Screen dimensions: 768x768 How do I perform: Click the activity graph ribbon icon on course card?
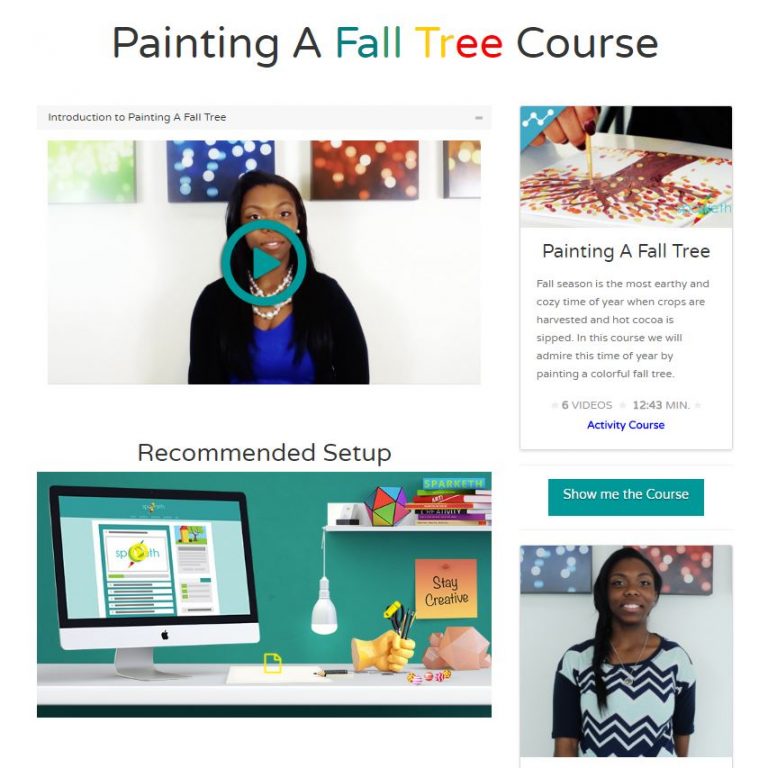(537, 119)
